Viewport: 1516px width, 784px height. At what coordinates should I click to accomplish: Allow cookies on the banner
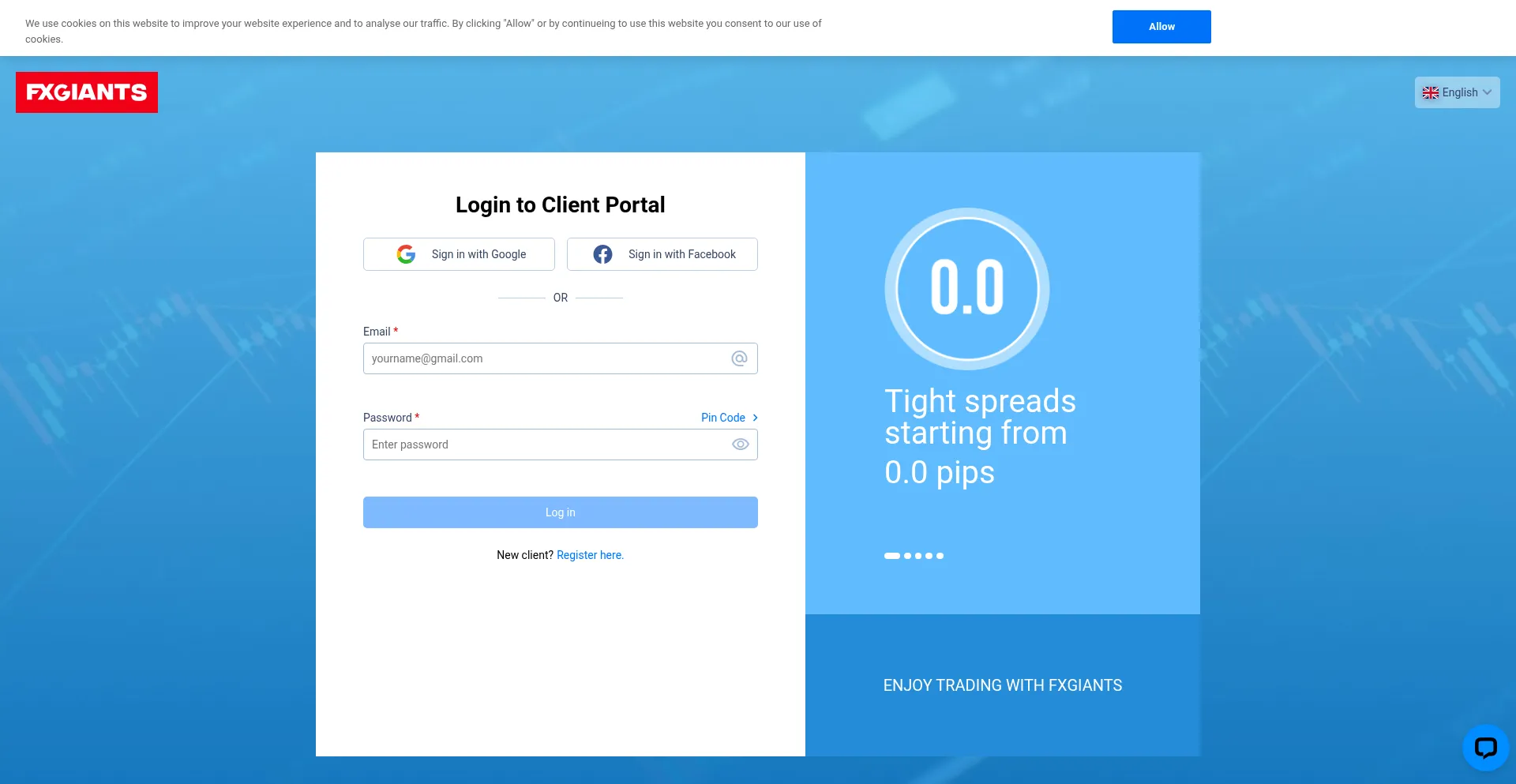(x=1161, y=27)
